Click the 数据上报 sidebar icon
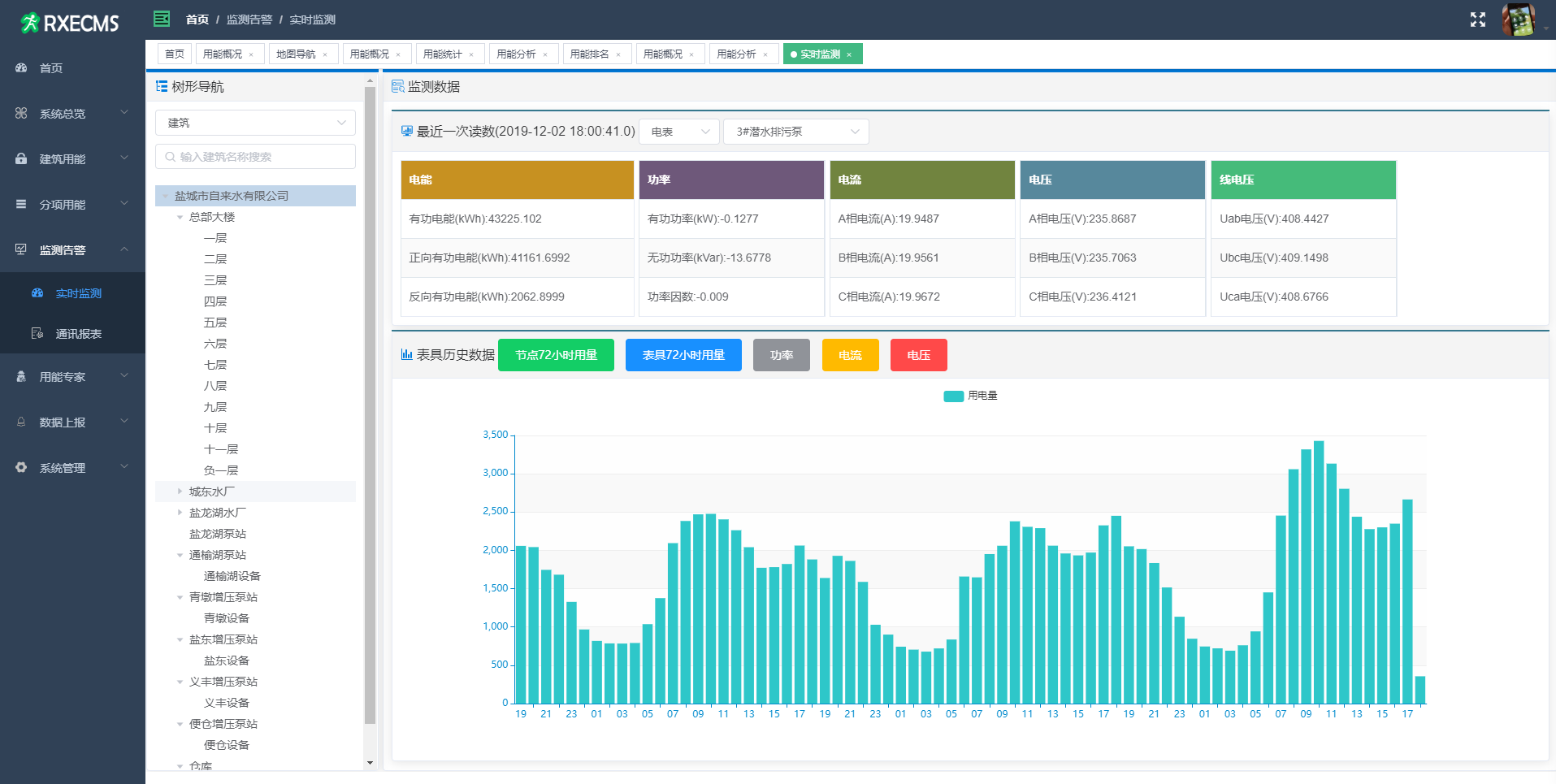Screen dimensions: 1556x784 [21, 422]
